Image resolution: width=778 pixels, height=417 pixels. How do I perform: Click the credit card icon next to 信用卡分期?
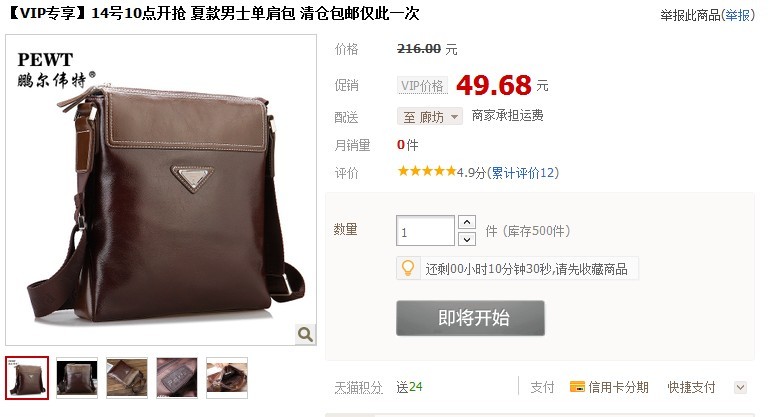point(577,387)
